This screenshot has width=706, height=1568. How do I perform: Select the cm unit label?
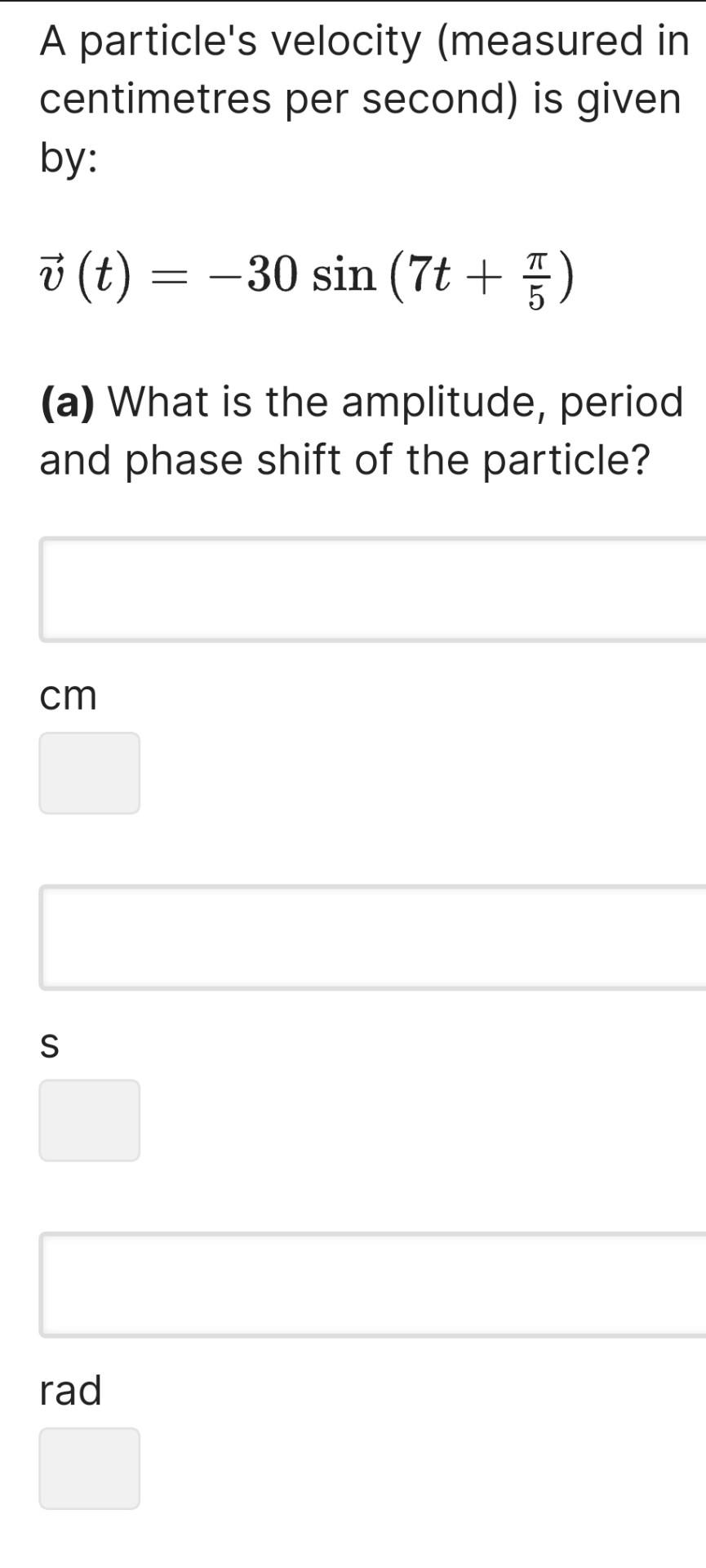[x=68, y=695]
